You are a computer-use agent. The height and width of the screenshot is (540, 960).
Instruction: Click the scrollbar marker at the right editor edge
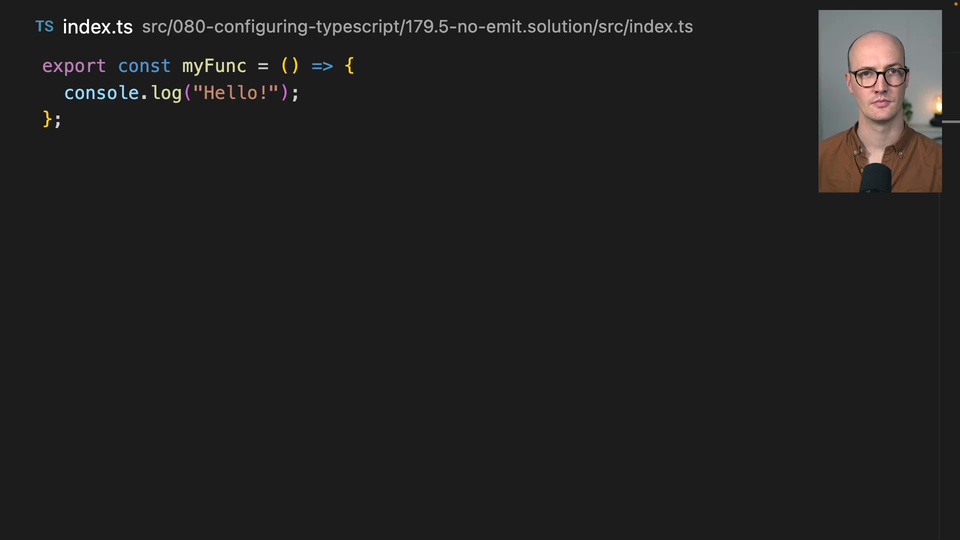pyautogui.click(x=950, y=122)
